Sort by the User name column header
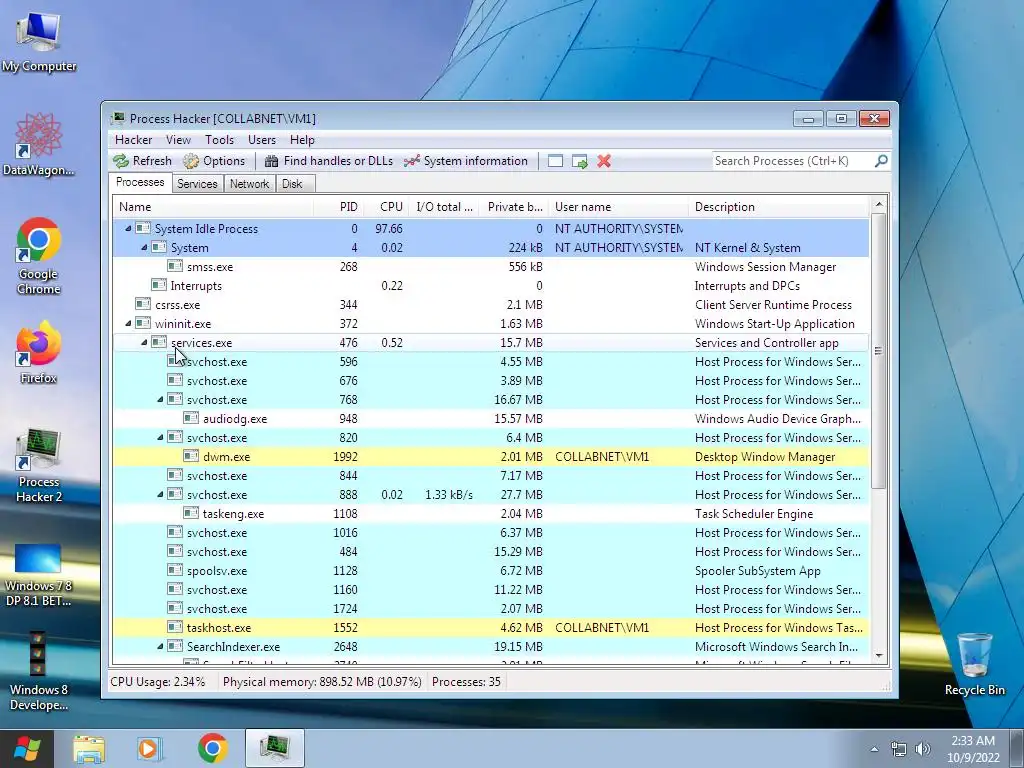This screenshot has height=768, width=1024. [x=618, y=207]
